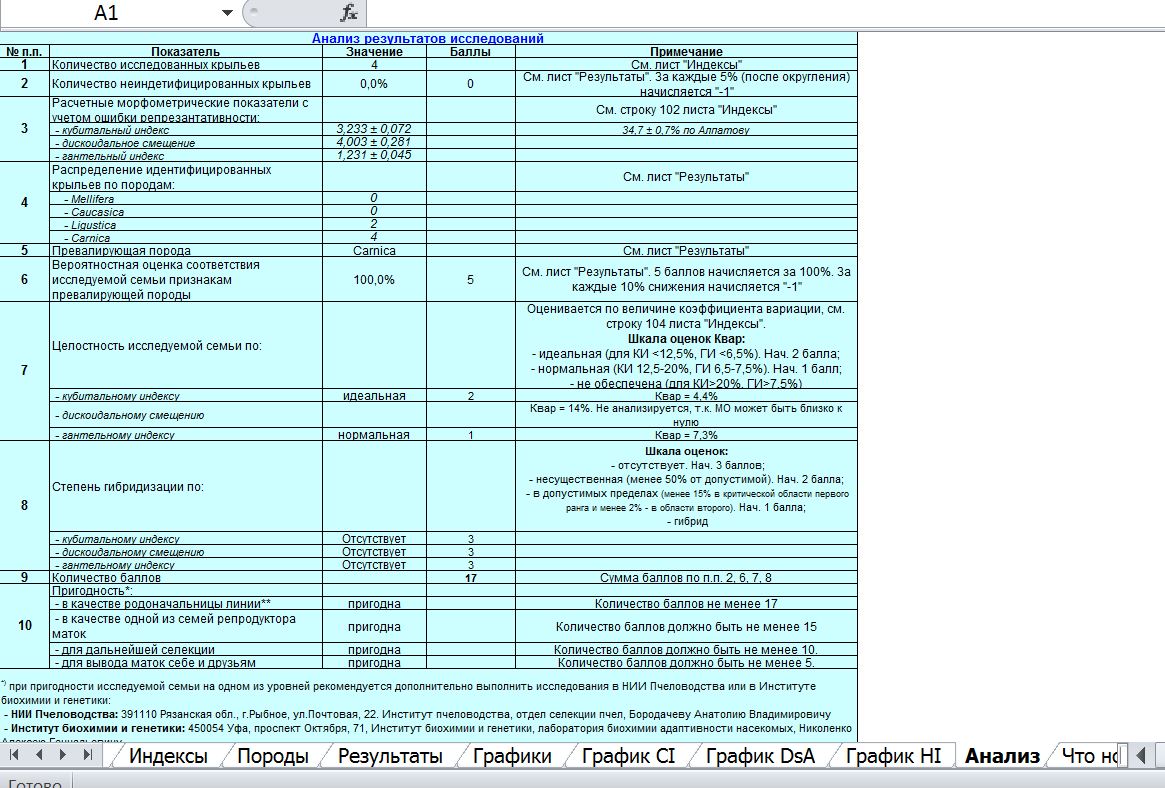Click the Insert Function fx icon

[x=348, y=13]
